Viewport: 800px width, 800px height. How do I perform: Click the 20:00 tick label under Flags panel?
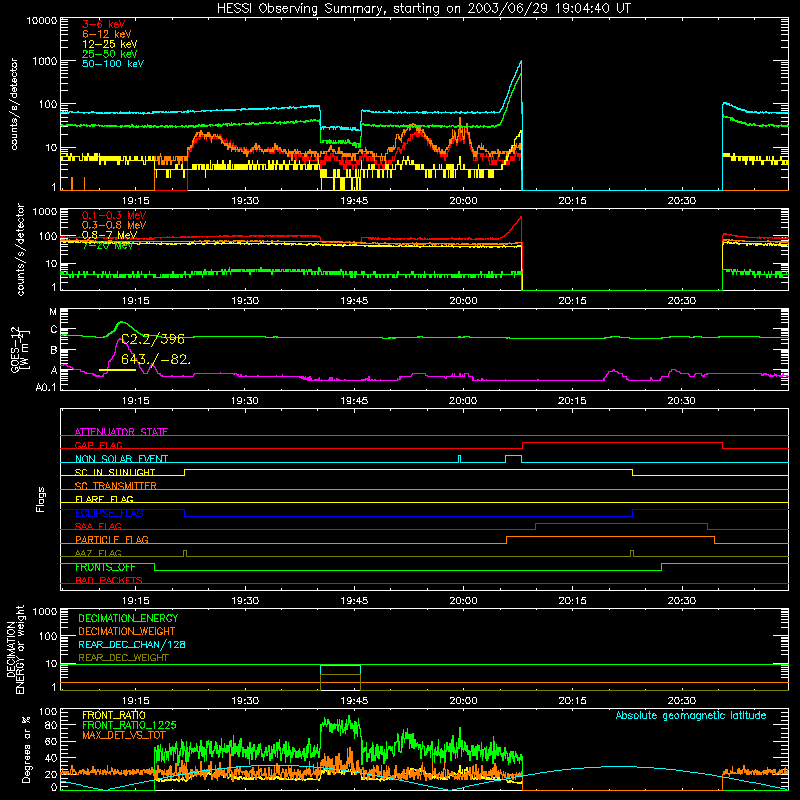463,601
